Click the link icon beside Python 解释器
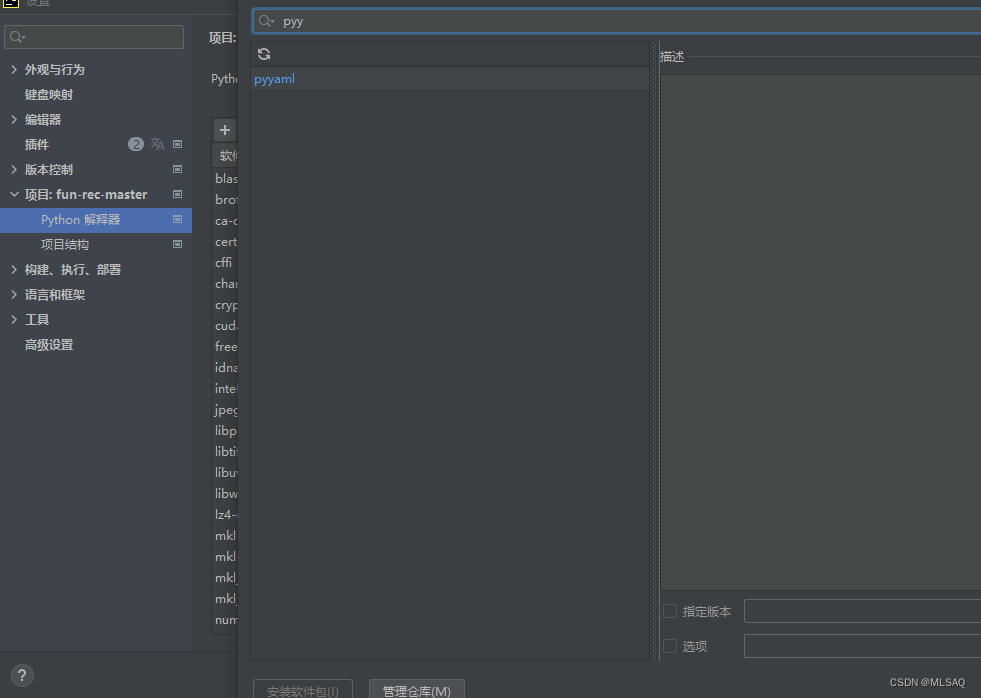Screen dimensions: 981x698 pyautogui.click(x=177, y=219)
